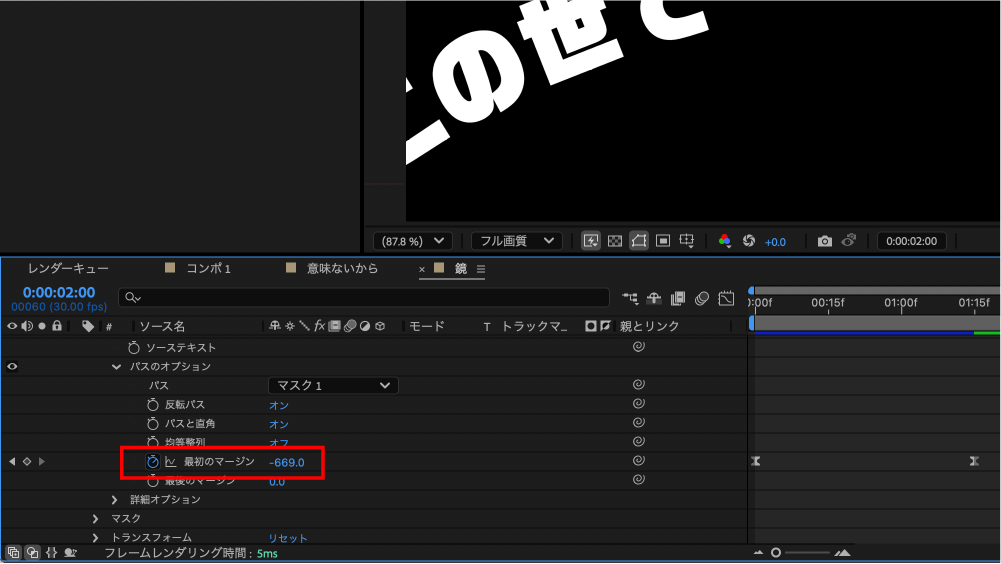
Task: Click the reset exposure aperture icon
Action: click(x=749, y=241)
